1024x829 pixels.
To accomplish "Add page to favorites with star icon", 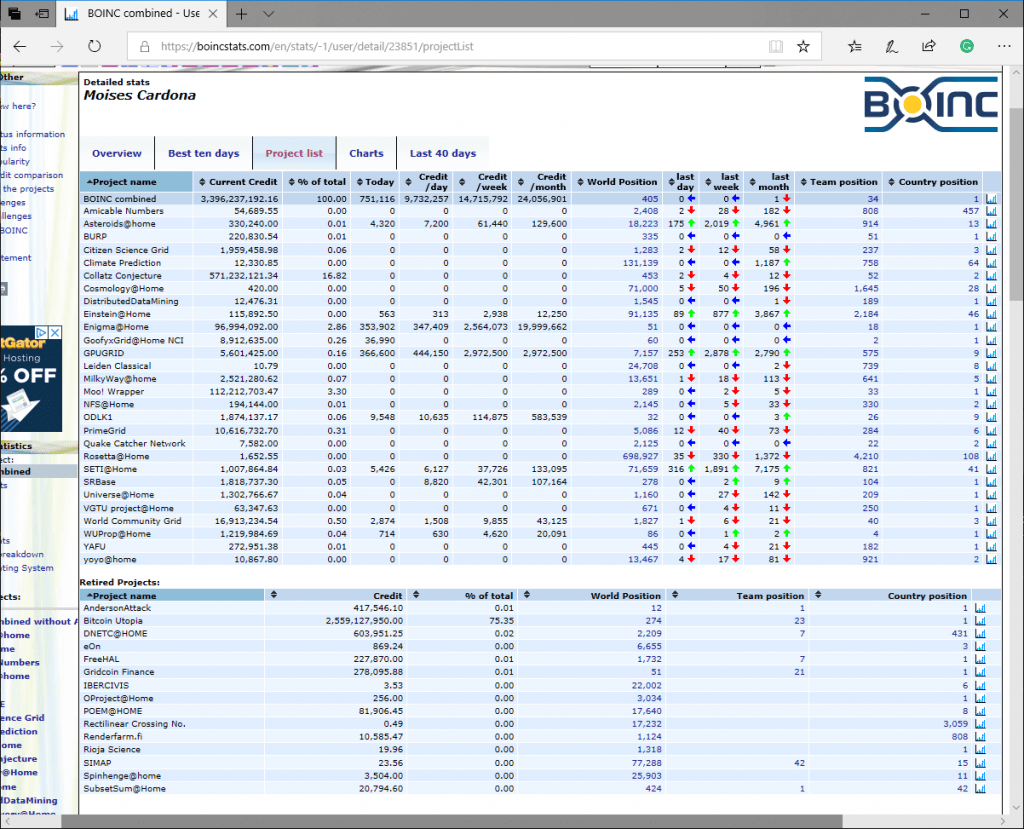I will [803, 46].
